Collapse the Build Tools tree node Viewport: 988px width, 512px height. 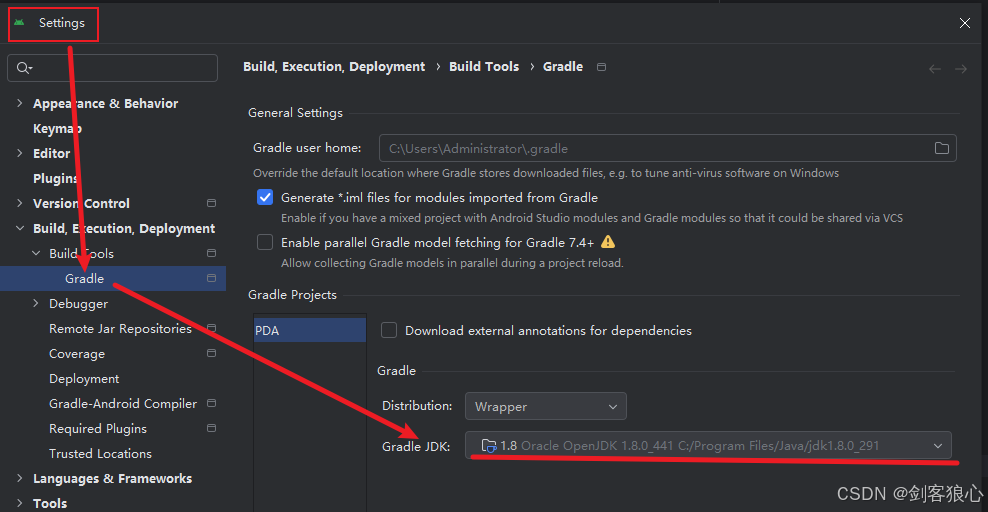pyautogui.click(x=36, y=253)
